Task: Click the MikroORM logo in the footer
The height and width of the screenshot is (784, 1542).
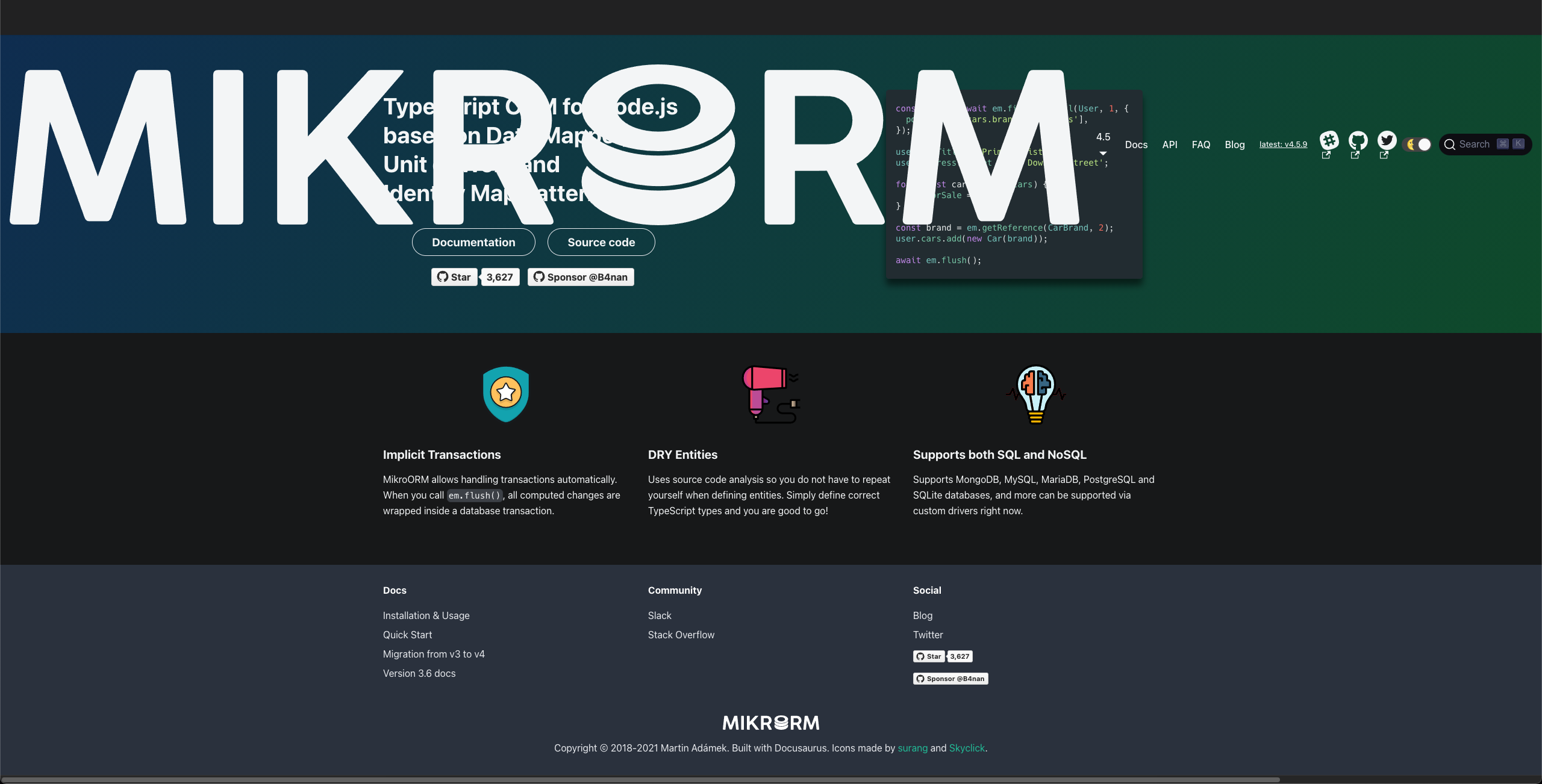Action: (770, 722)
